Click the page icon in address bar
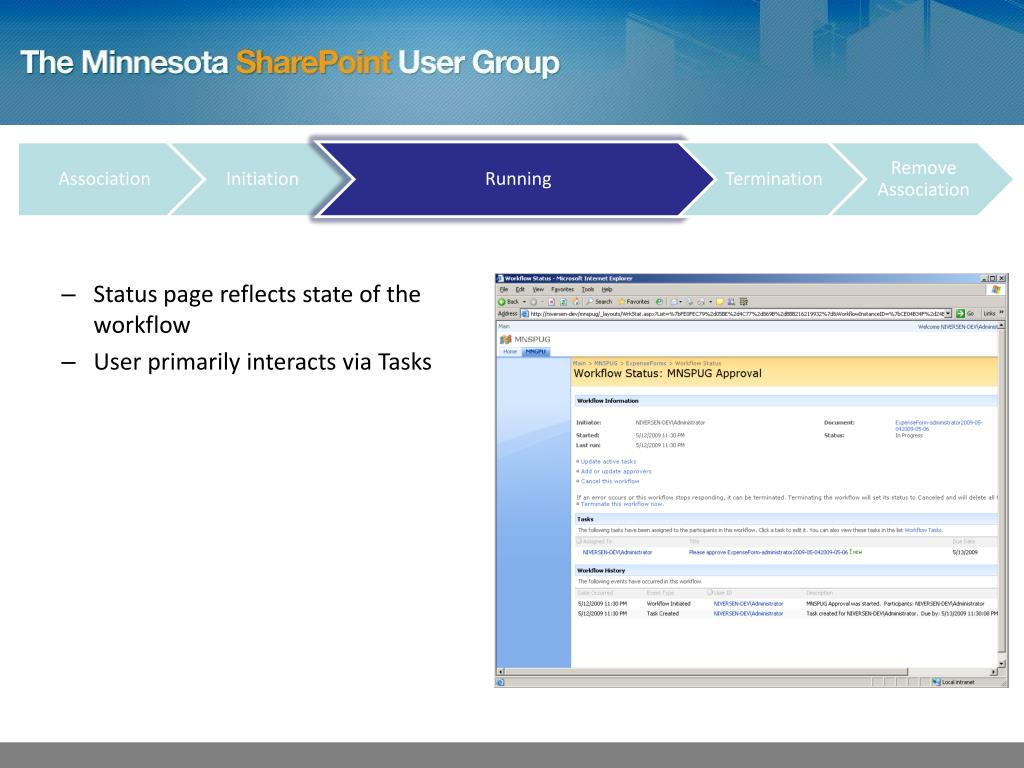The width and height of the screenshot is (1024, 768). click(524, 313)
